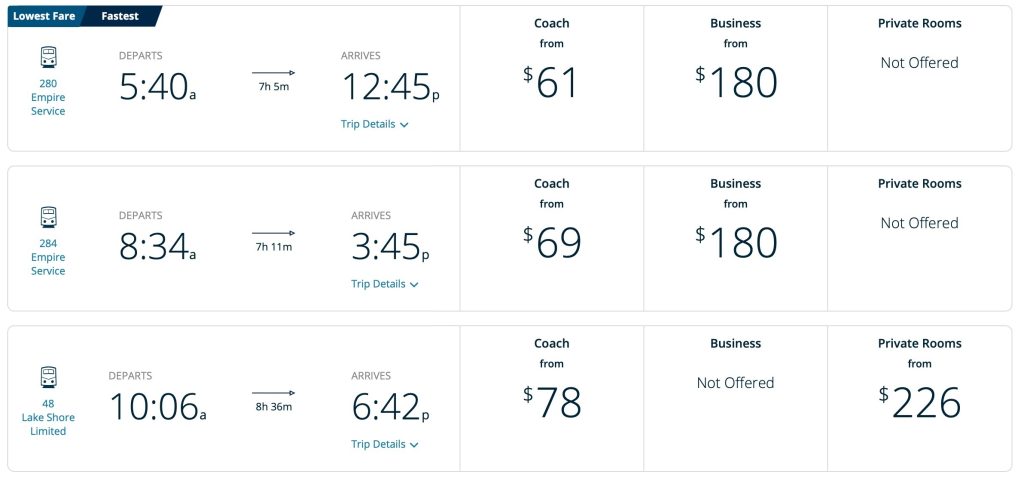Click the 7h 11m duration arrow
Screen dimensions: 1024x483
273,233
